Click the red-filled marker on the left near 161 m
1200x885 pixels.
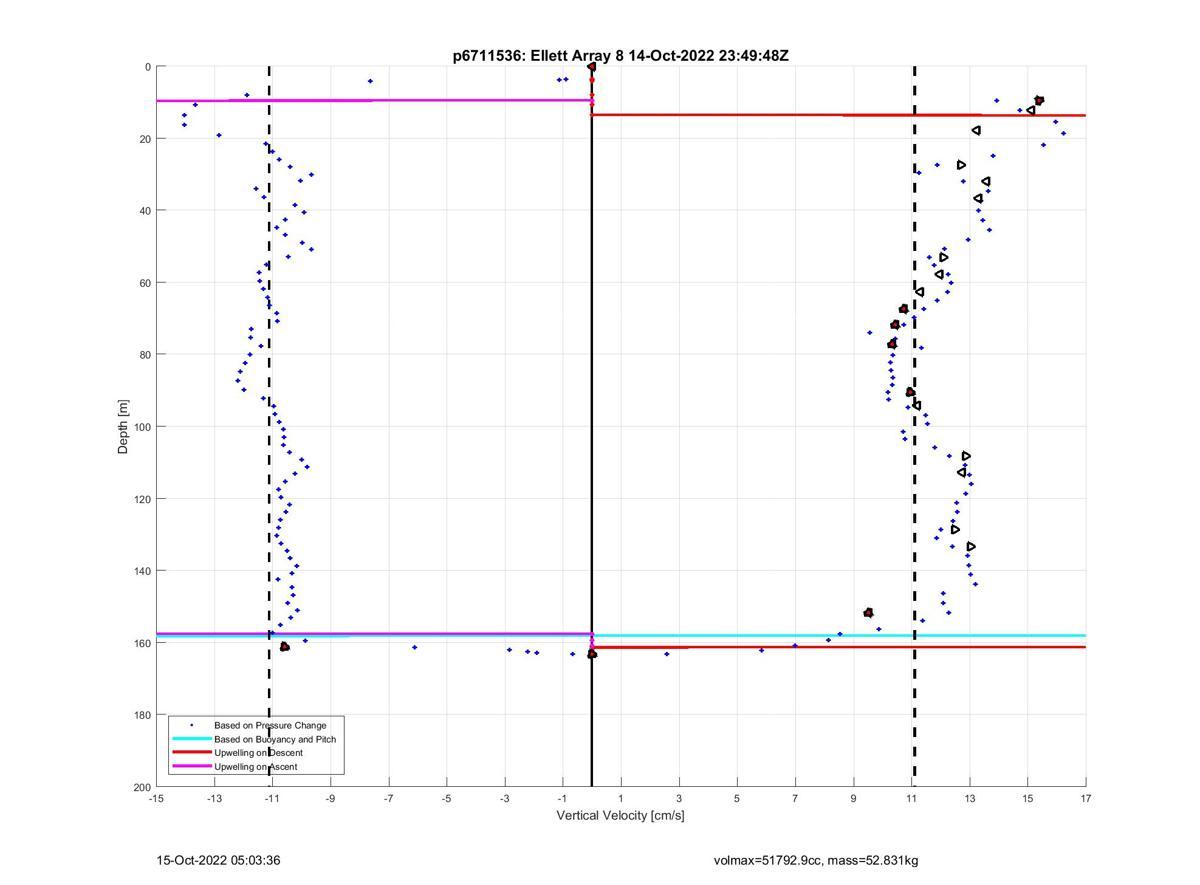(285, 647)
